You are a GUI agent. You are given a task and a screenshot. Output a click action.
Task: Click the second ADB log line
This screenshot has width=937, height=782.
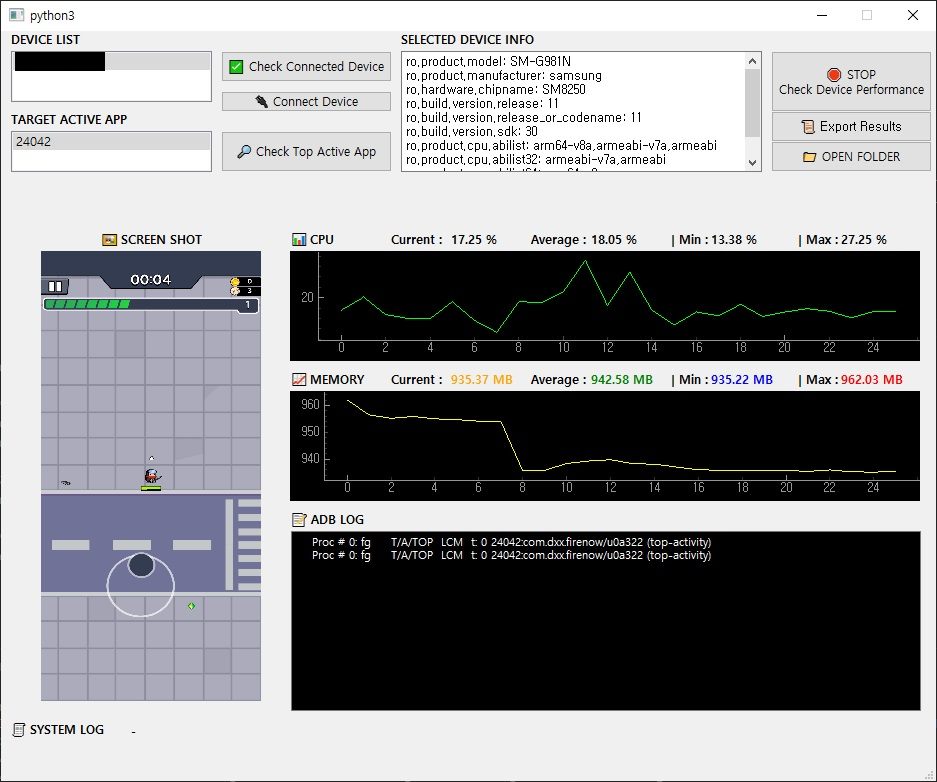click(x=512, y=555)
